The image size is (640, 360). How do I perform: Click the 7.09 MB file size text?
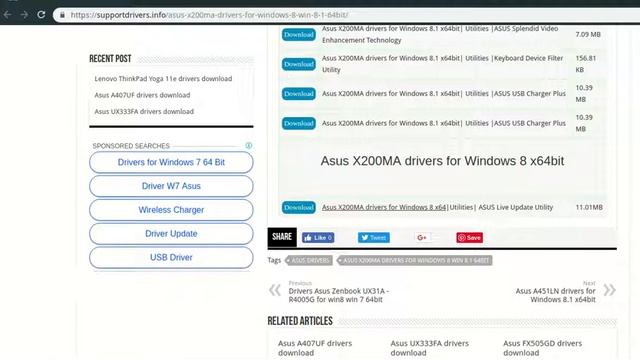[588, 35]
